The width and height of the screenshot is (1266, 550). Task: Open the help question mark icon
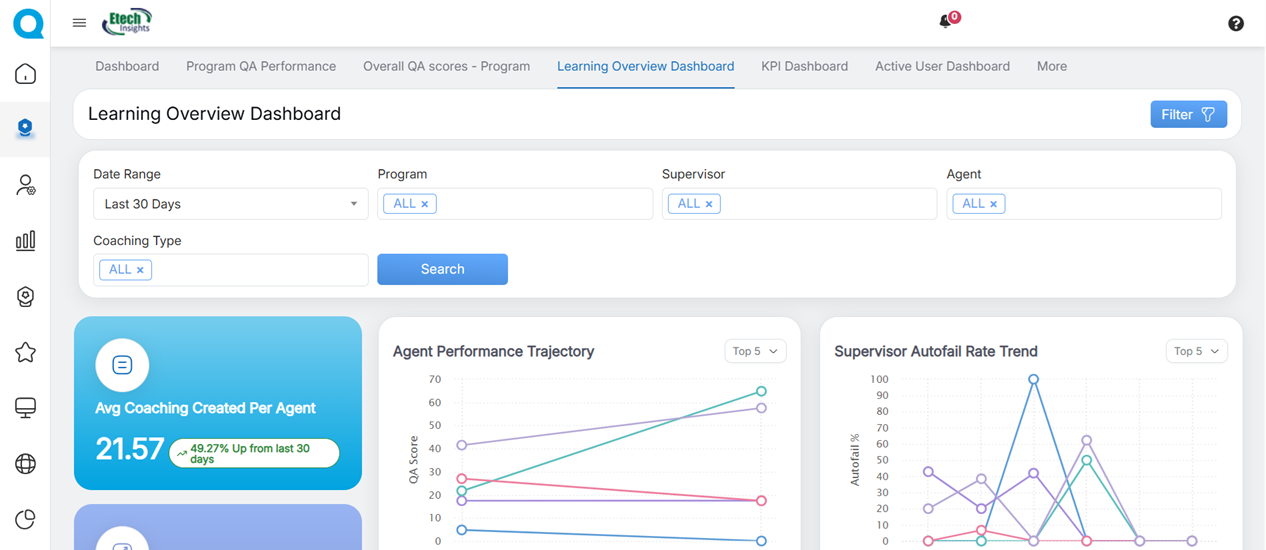point(1236,24)
